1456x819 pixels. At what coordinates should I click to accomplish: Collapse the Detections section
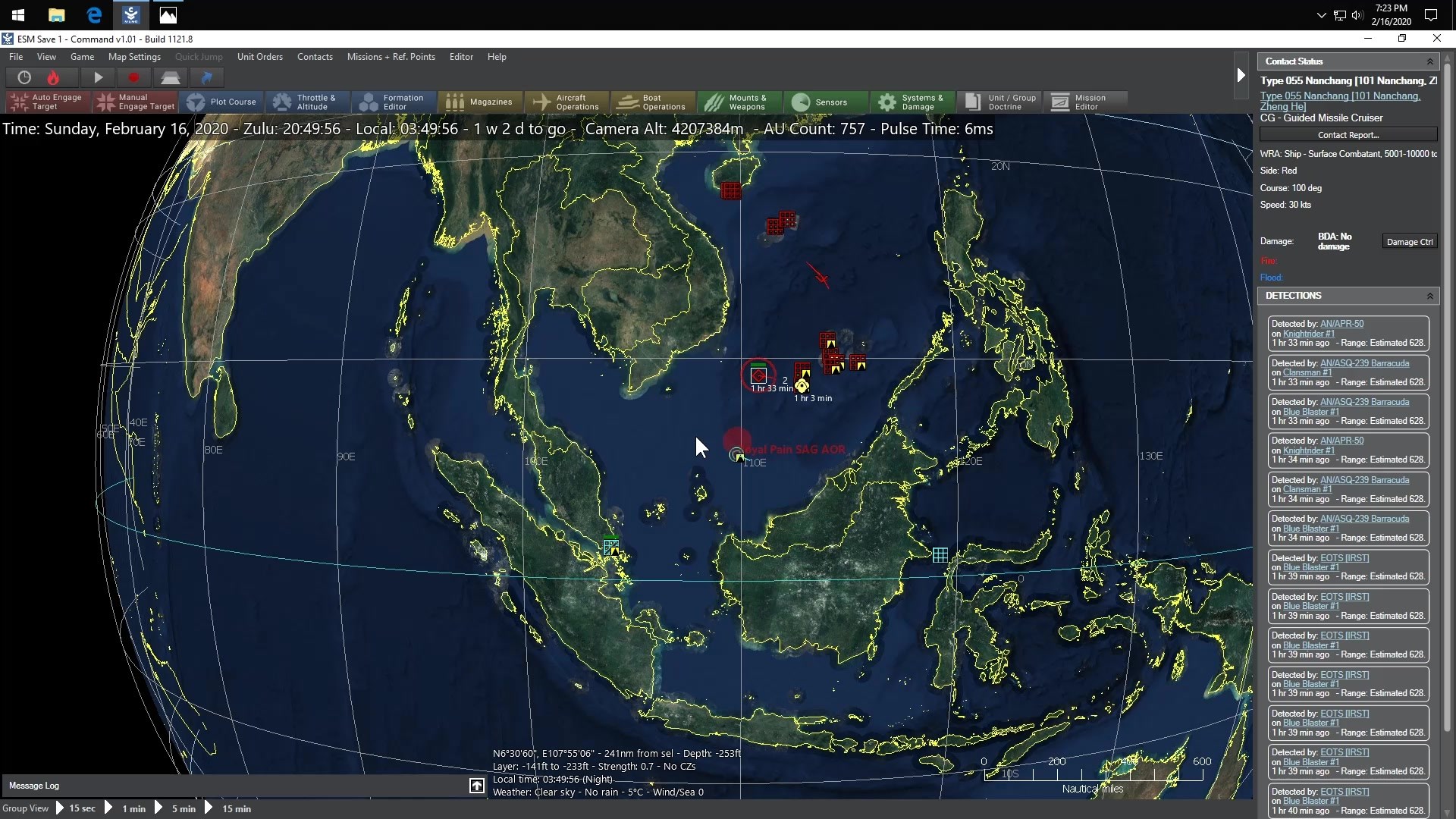pos(1430,296)
